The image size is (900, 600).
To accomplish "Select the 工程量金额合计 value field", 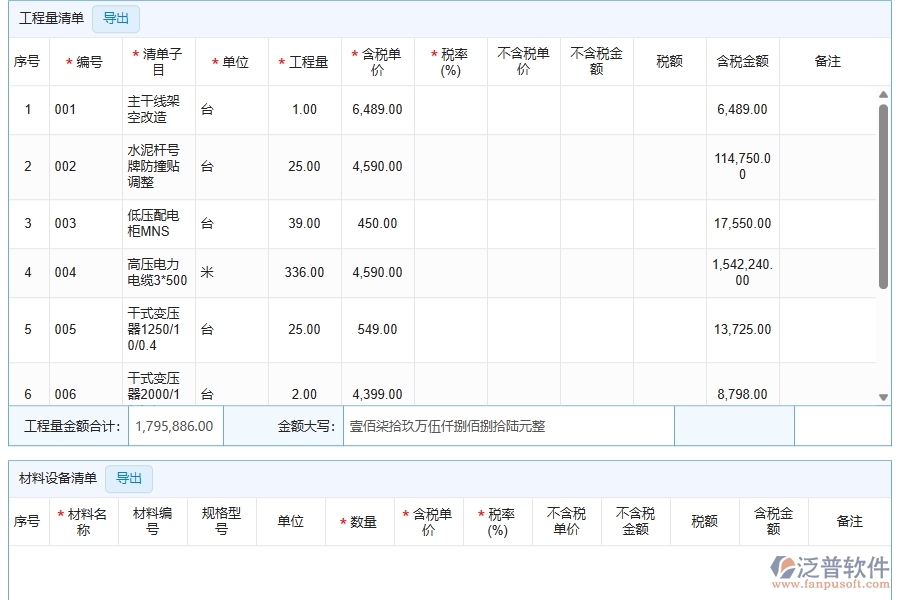I will click(174, 426).
